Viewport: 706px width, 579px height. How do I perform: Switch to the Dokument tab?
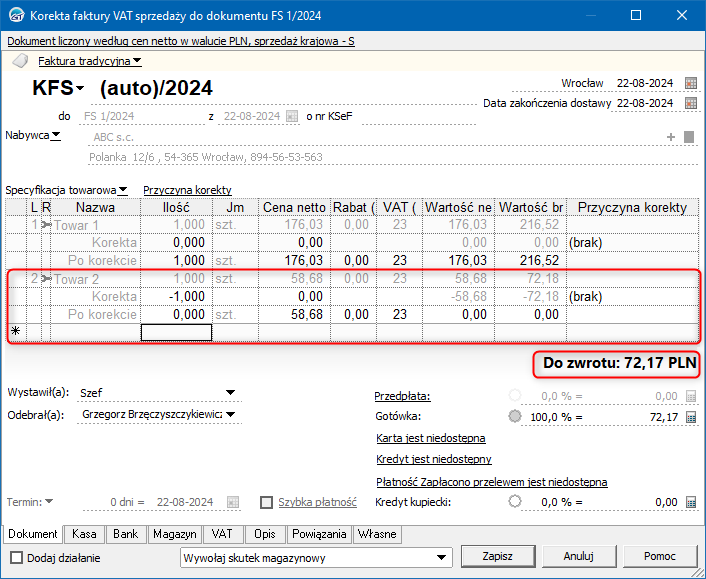point(33,534)
